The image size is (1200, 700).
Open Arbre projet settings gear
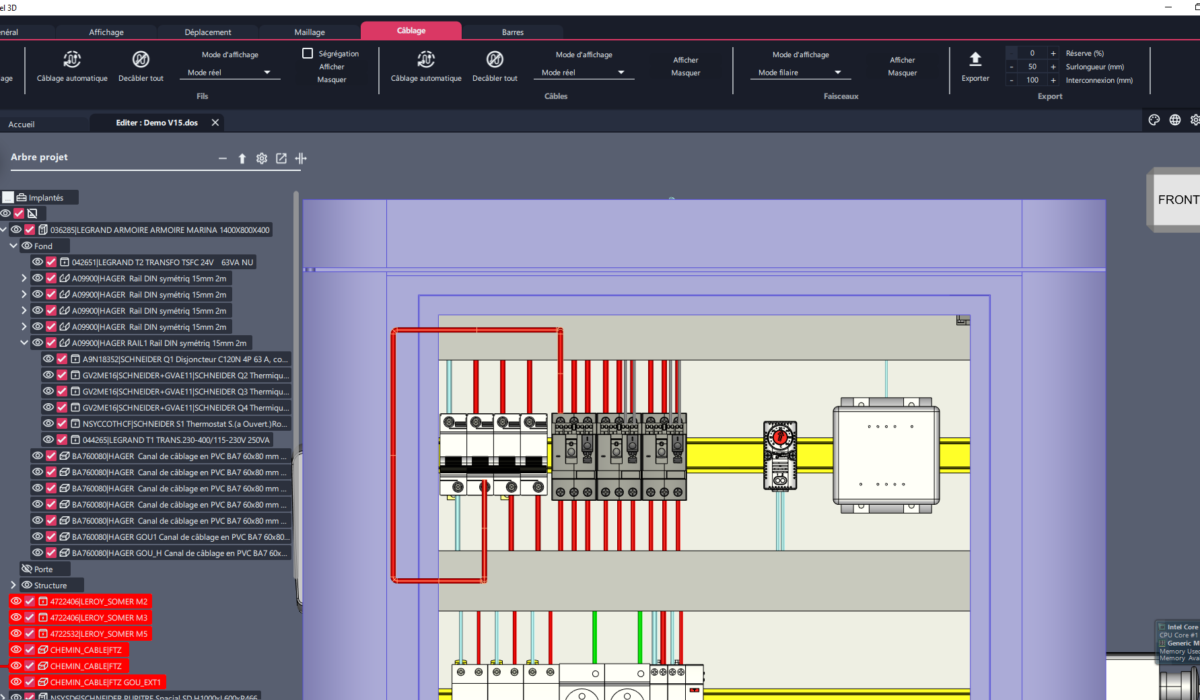point(262,159)
